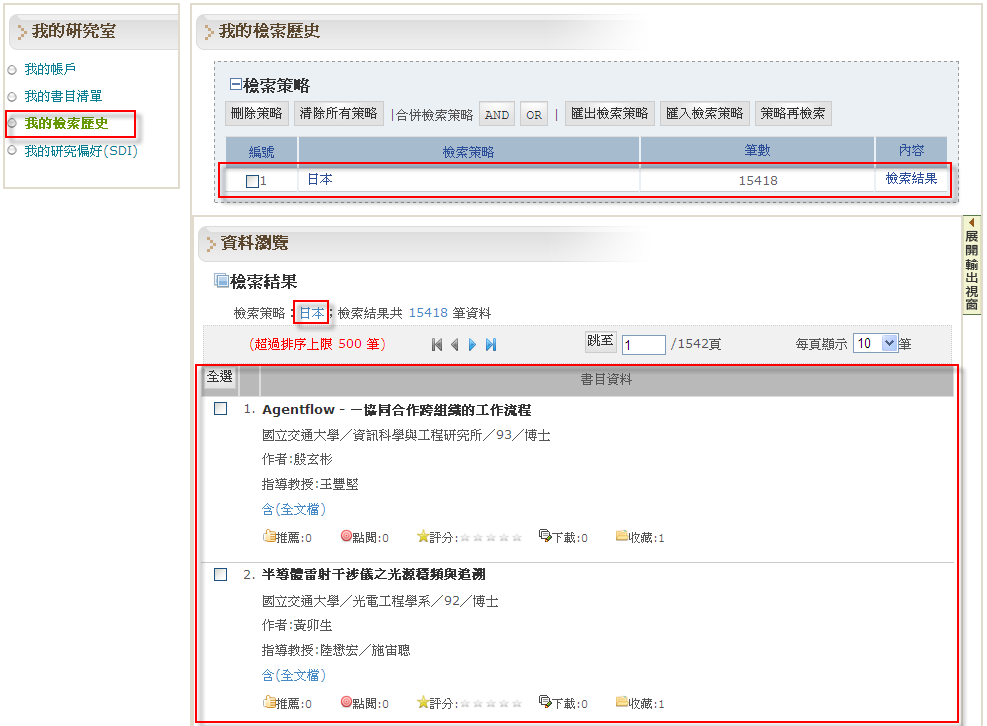This screenshot has width=987, height=726.
Task: Go to previous results page
Action: click(x=454, y=345)
